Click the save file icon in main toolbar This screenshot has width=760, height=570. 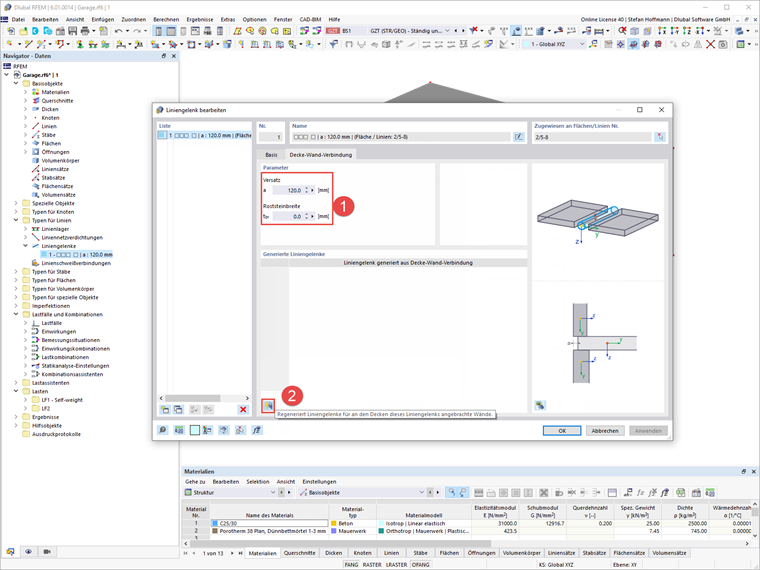click(73, 31)
